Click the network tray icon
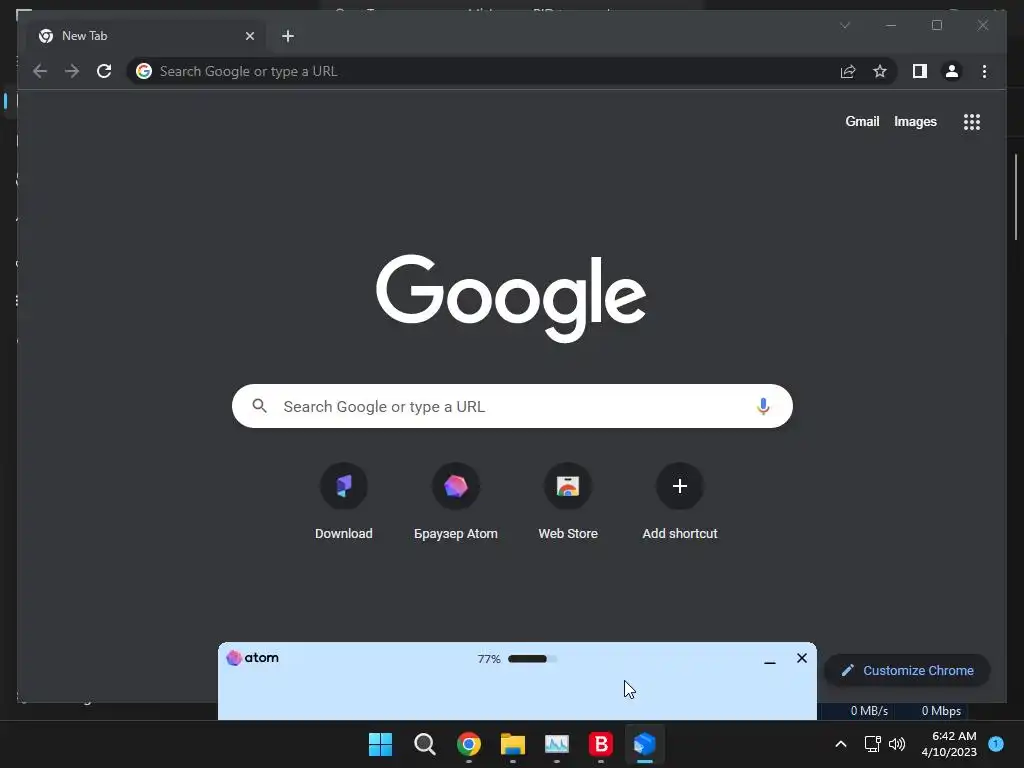Viewport: 1024px width, 768px height. [872, 744]
